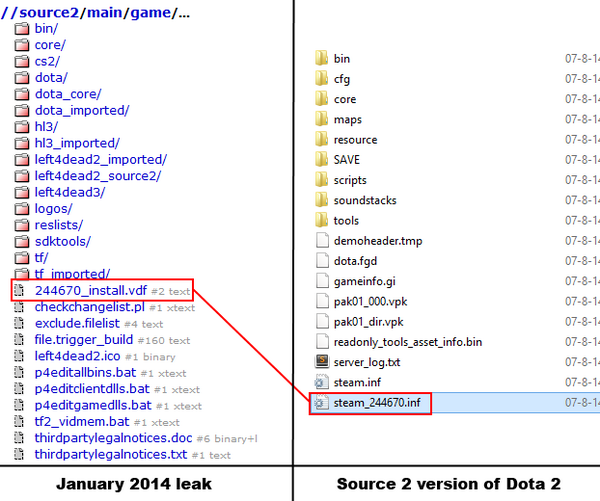
Task: Select the resource folder icon
Action: pos(321,140)
